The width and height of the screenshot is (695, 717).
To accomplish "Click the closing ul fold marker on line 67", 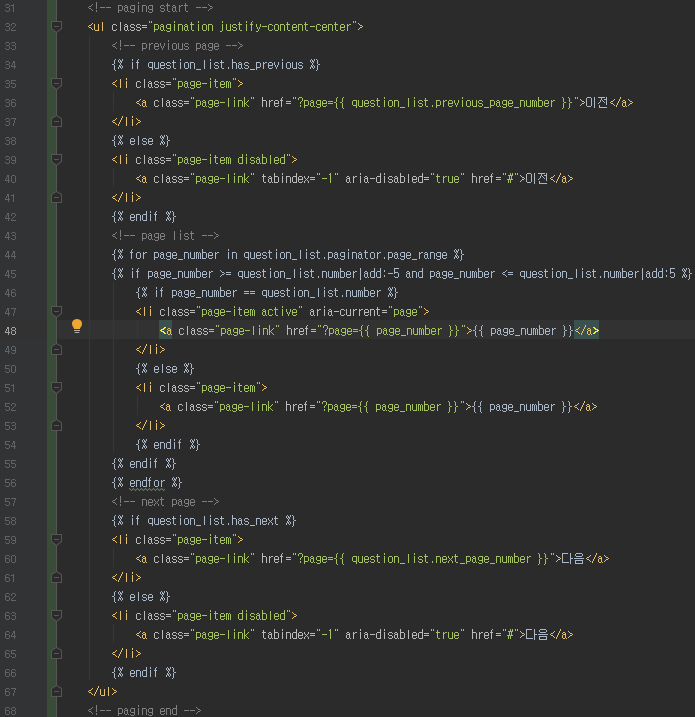I will 57,691.
